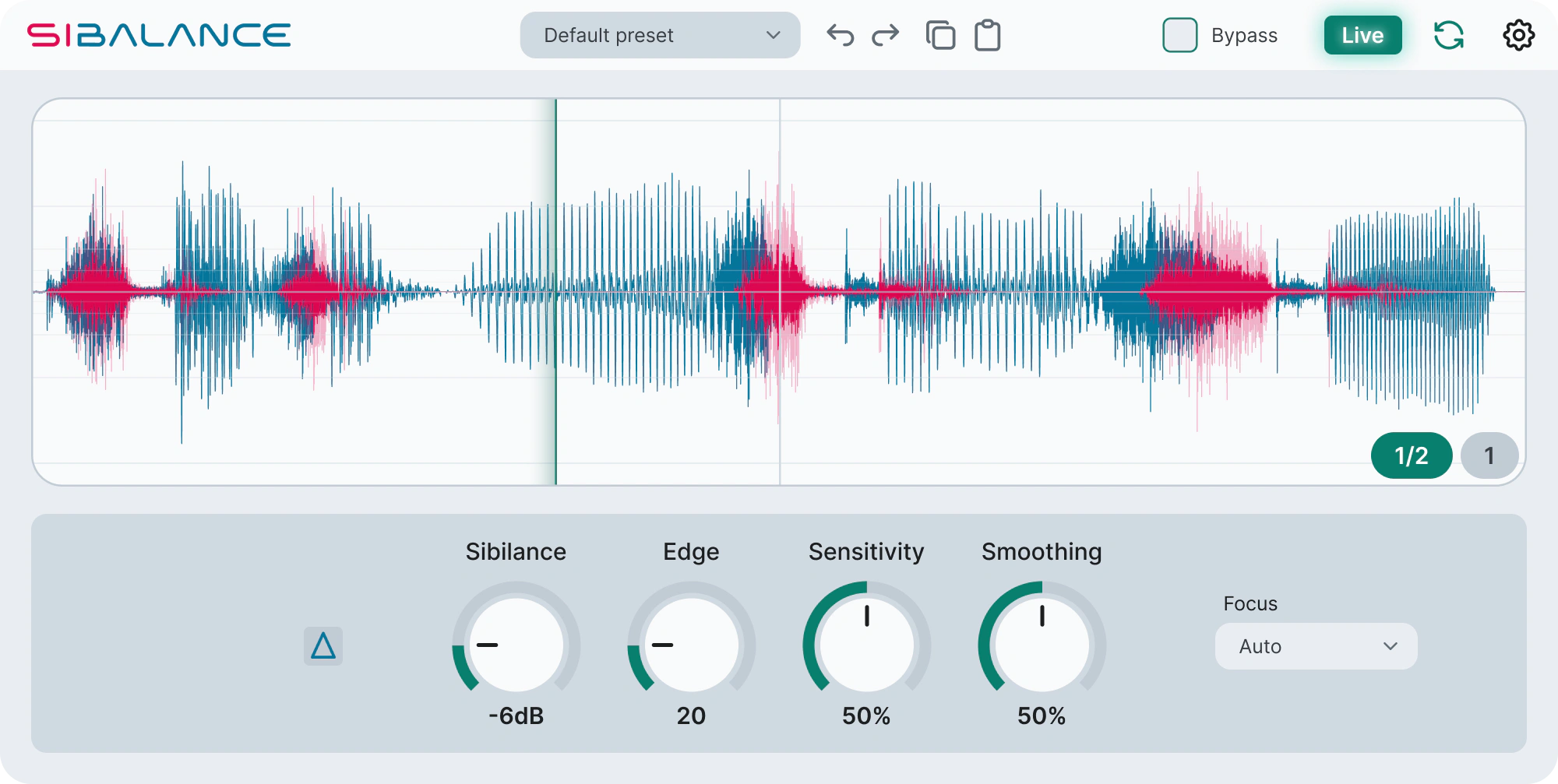Select the 1 zoom button
Screen dimensions: 1558x784
pyautogui.click(x=1489, y=455)
